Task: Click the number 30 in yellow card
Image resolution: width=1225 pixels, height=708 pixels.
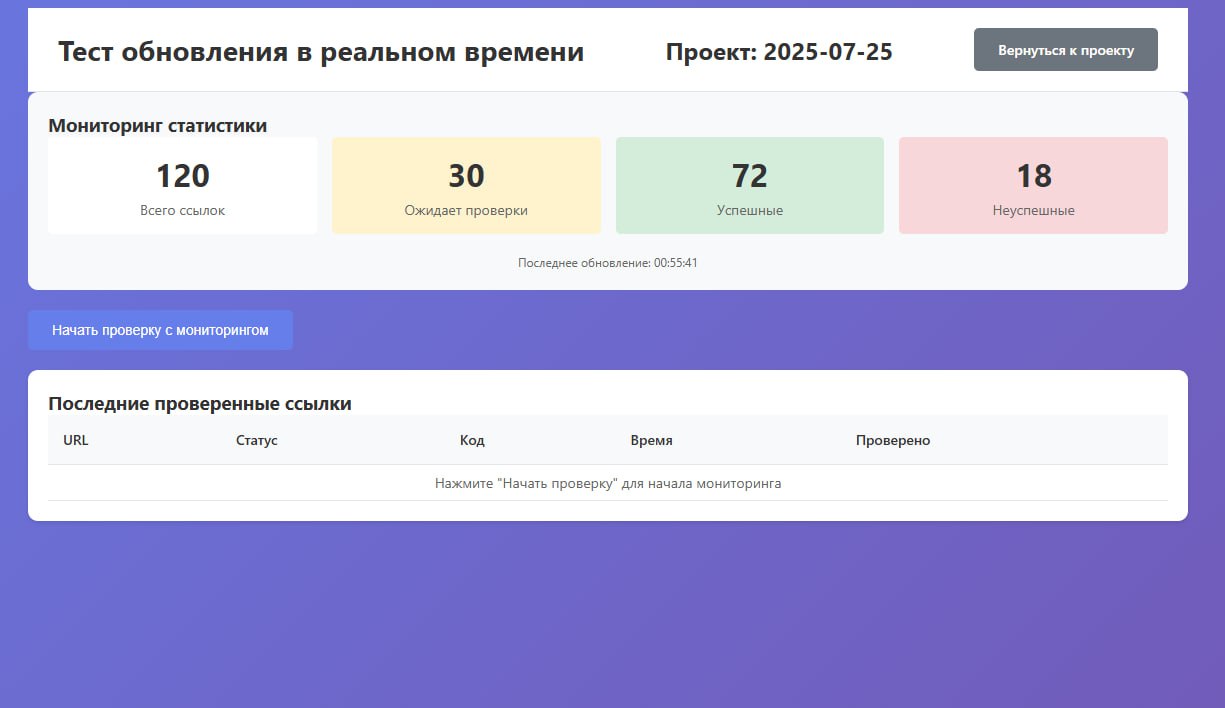Action: tap(466, 176)
